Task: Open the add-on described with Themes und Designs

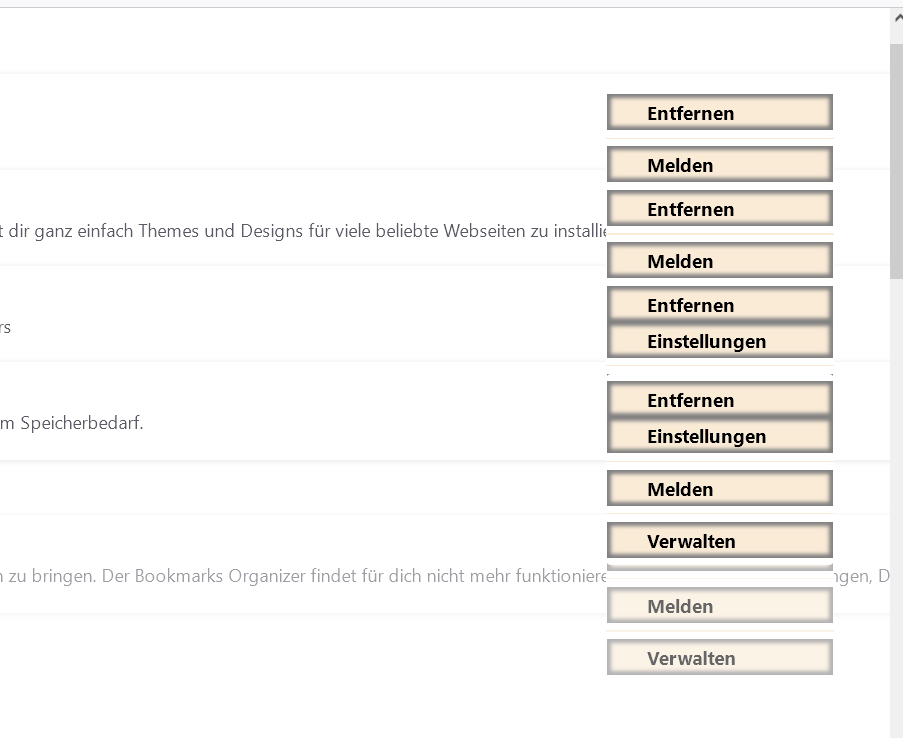Action: coord(300,231)
